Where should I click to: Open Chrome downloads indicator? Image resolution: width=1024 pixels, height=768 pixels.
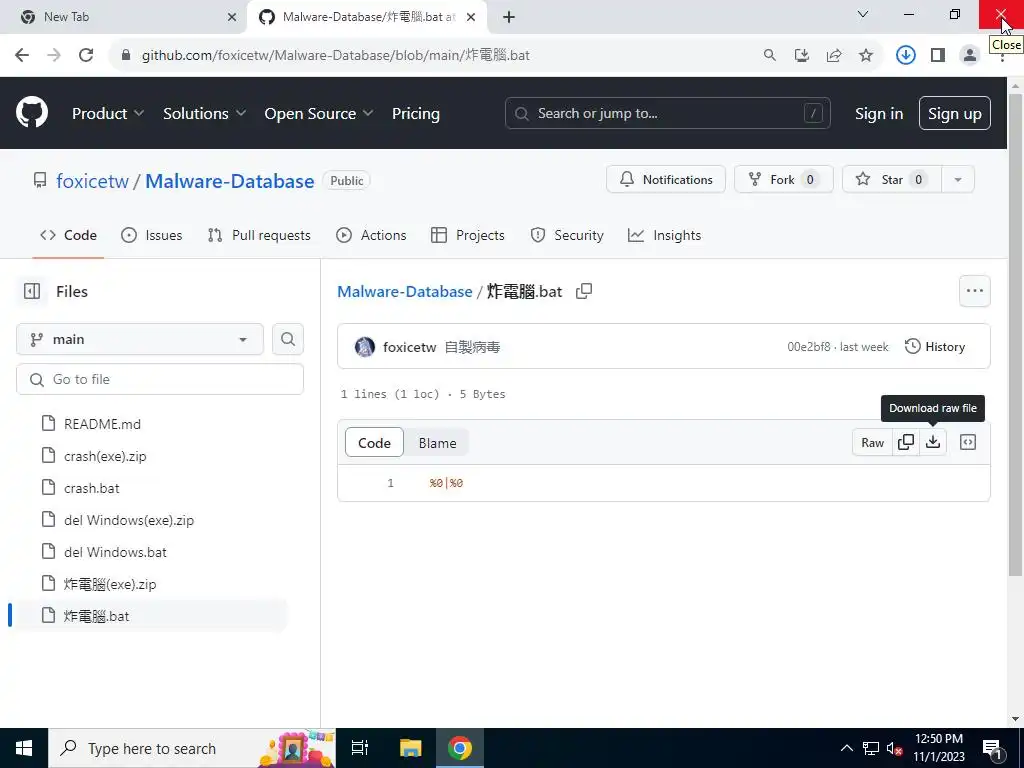(905, 55)
